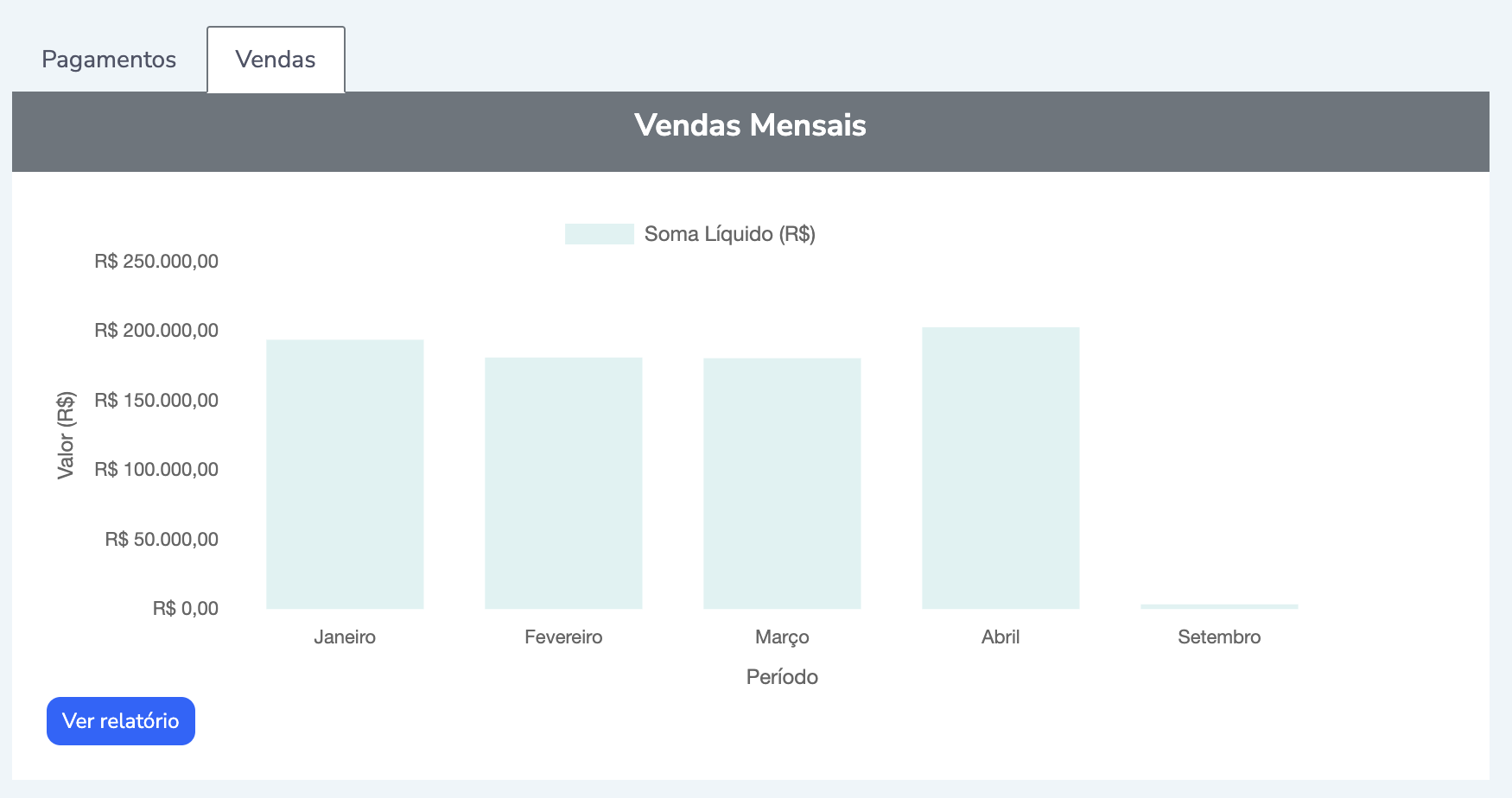Click the Janeiro sales bar
The width and height of the screenshot is (1512, 798).
pyautogui.click(x=345, y=474)
